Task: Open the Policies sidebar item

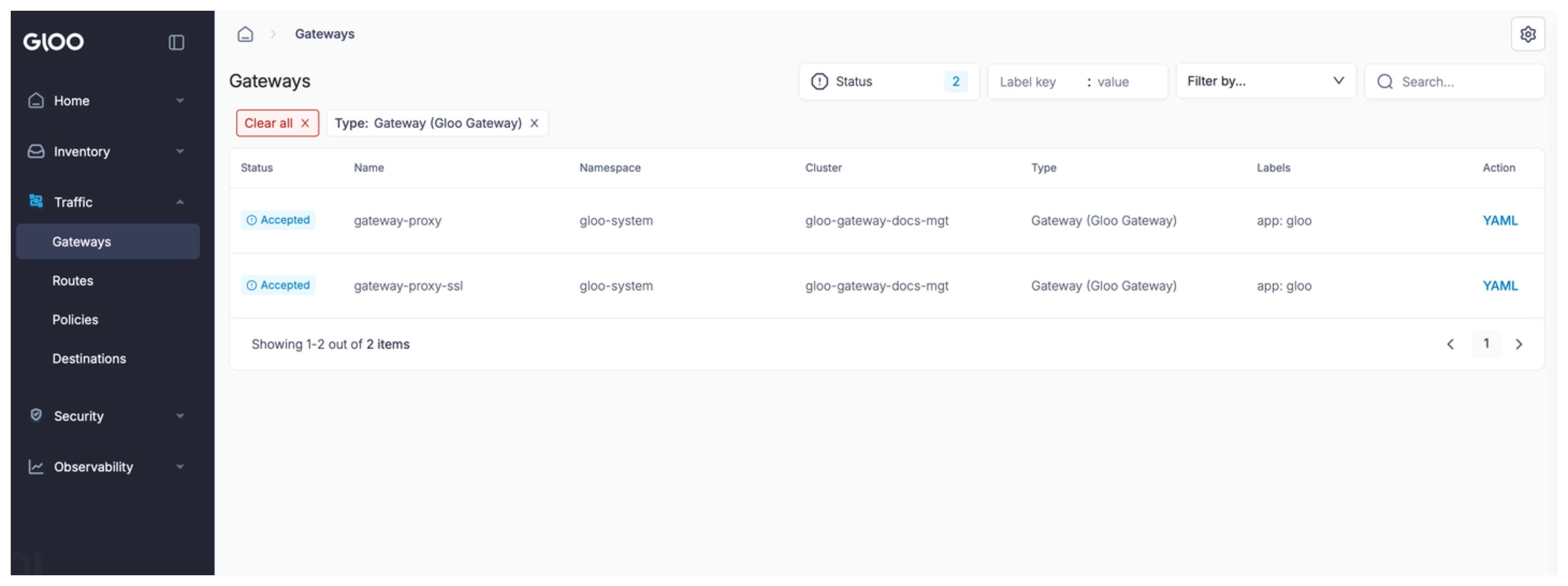Action: tap(75, 319)
